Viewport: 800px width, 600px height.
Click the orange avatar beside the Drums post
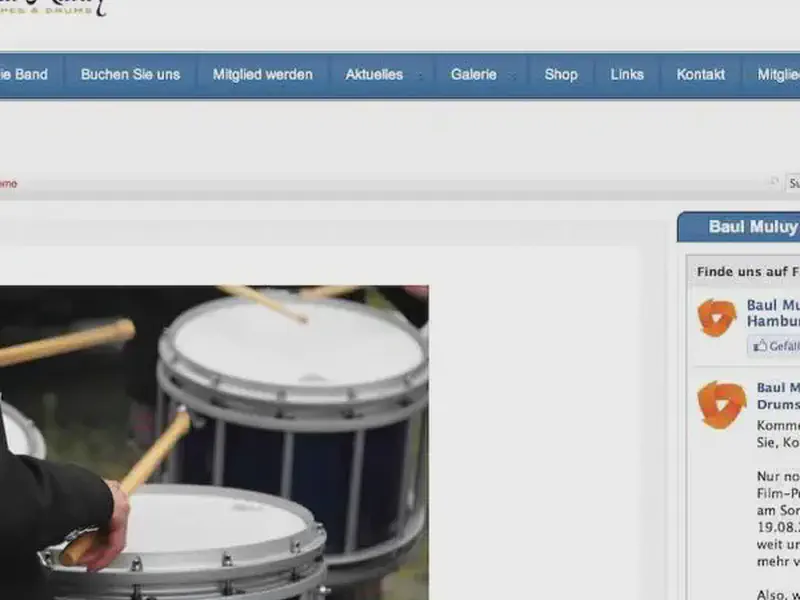[x=719, y=405]
